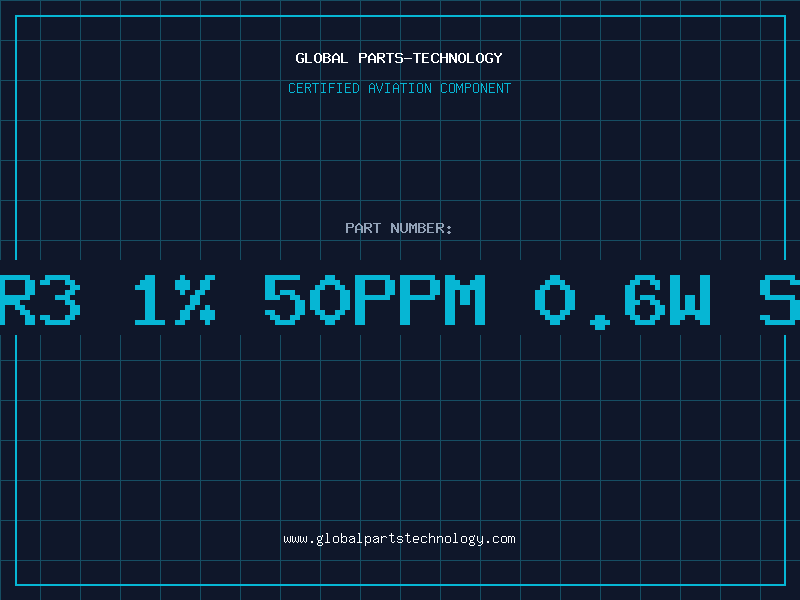Image resolution: width=800 pixels, height=600 pixels.
Task: Click the '50PPM' part number segment
Action: (374, 299)
